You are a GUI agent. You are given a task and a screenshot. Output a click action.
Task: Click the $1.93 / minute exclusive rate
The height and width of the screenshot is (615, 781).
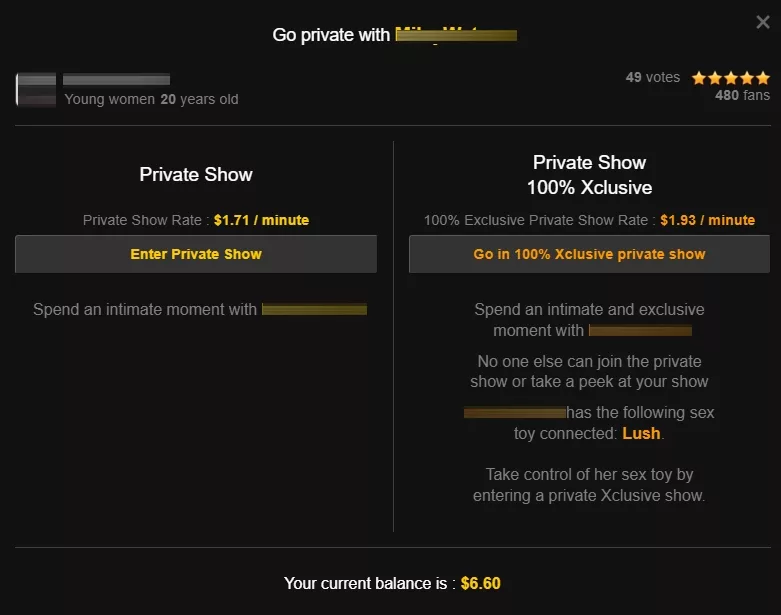pos(707,220)
